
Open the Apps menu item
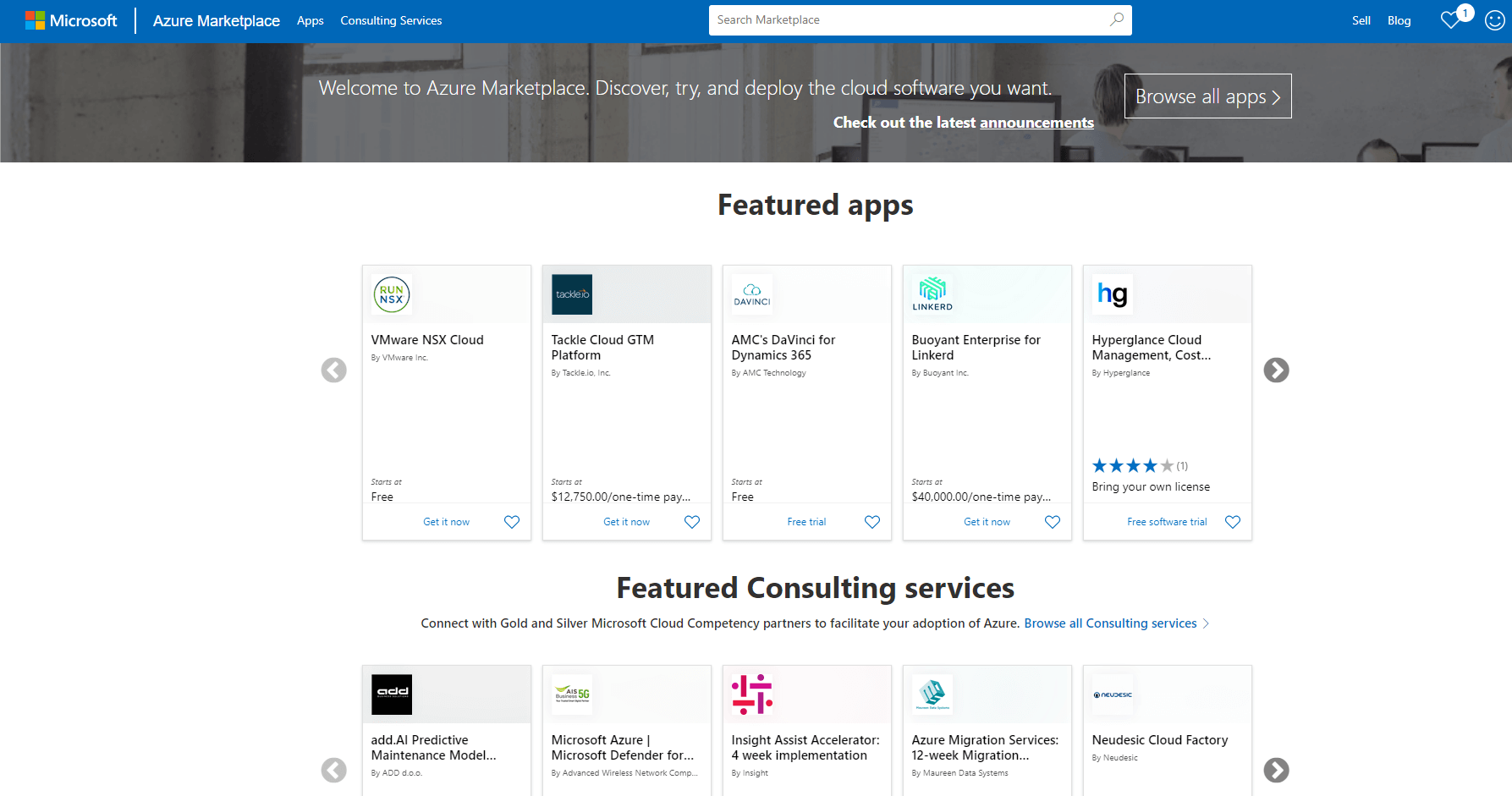(310, 20)
